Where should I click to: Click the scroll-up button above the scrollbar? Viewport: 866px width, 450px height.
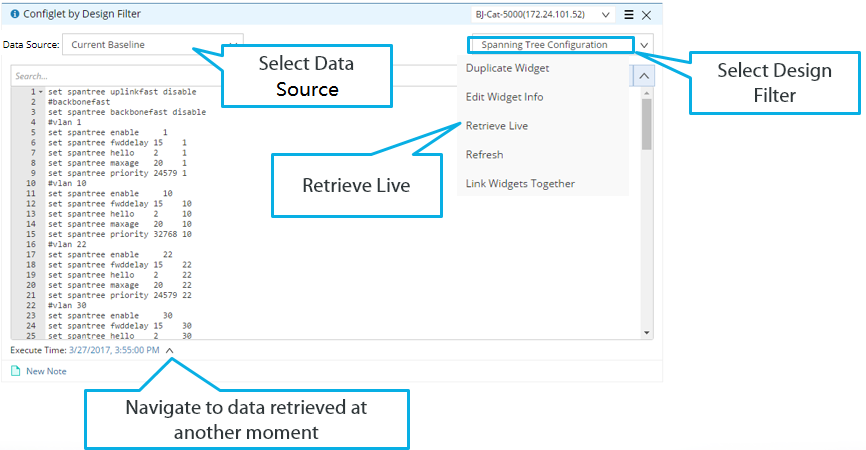[x=645, y=76]
